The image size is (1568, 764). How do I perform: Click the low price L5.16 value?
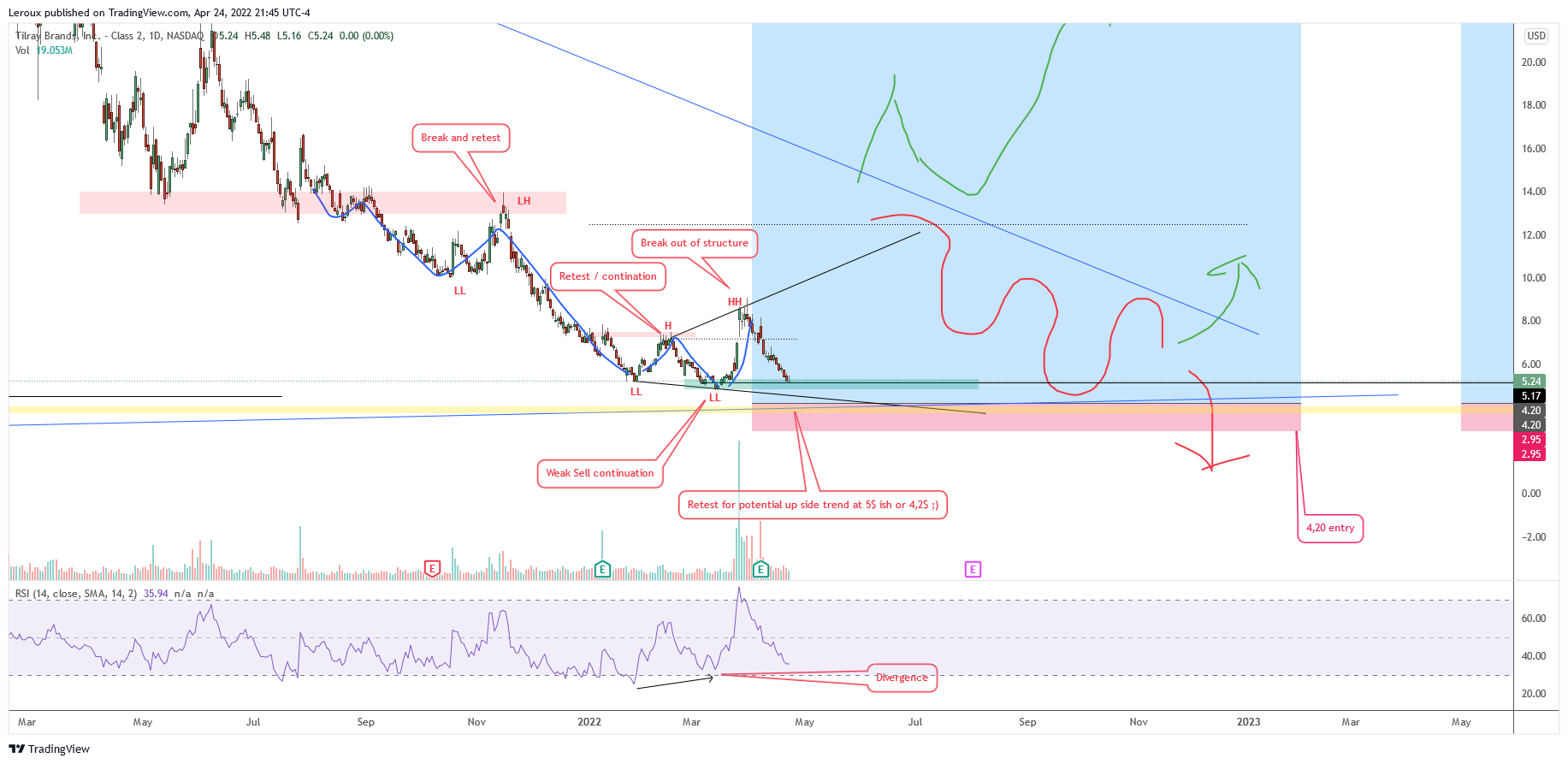289,36
